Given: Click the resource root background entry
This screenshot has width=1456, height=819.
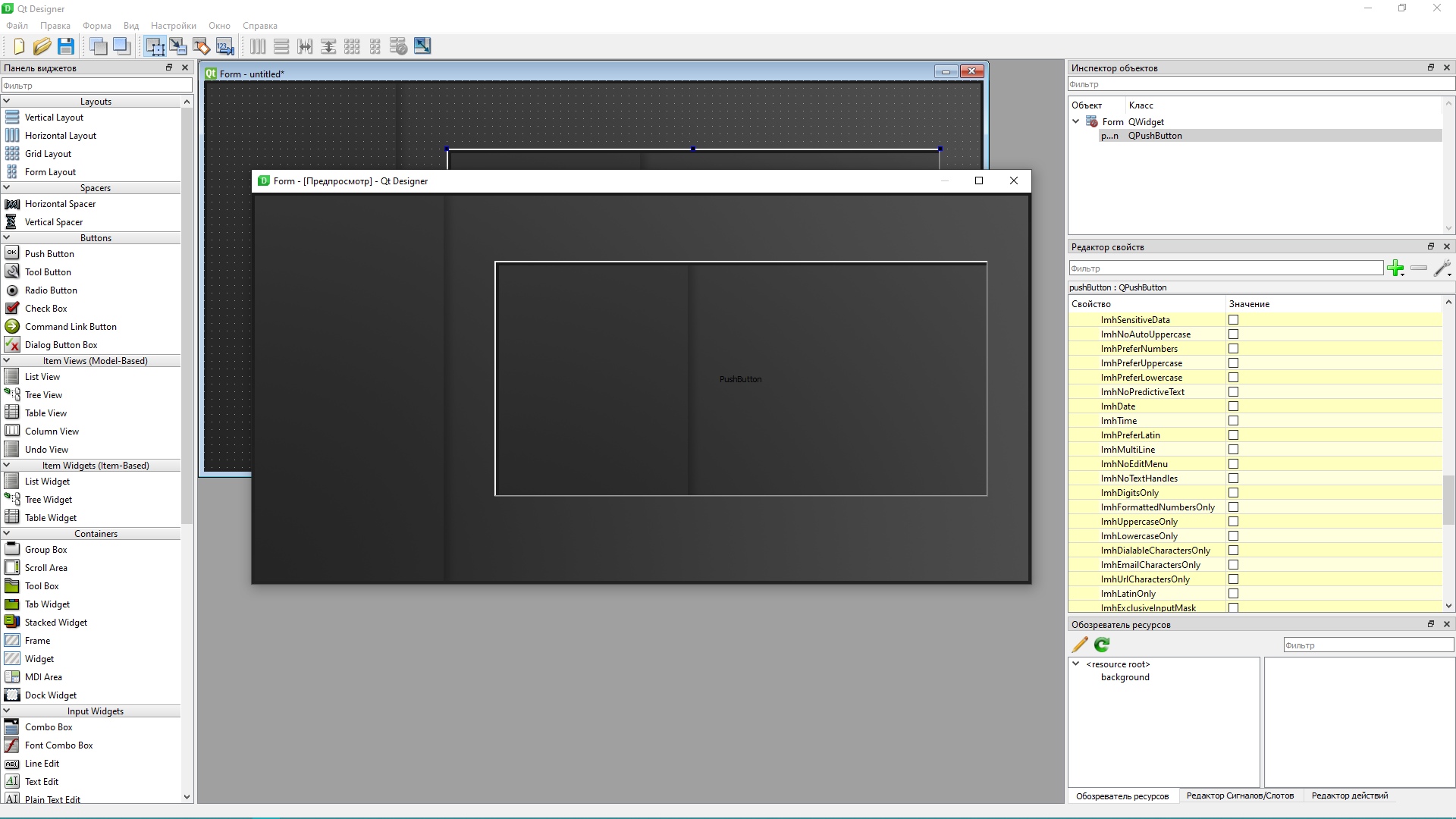Looking at the screenshot, I should [x=1124, y=677].
